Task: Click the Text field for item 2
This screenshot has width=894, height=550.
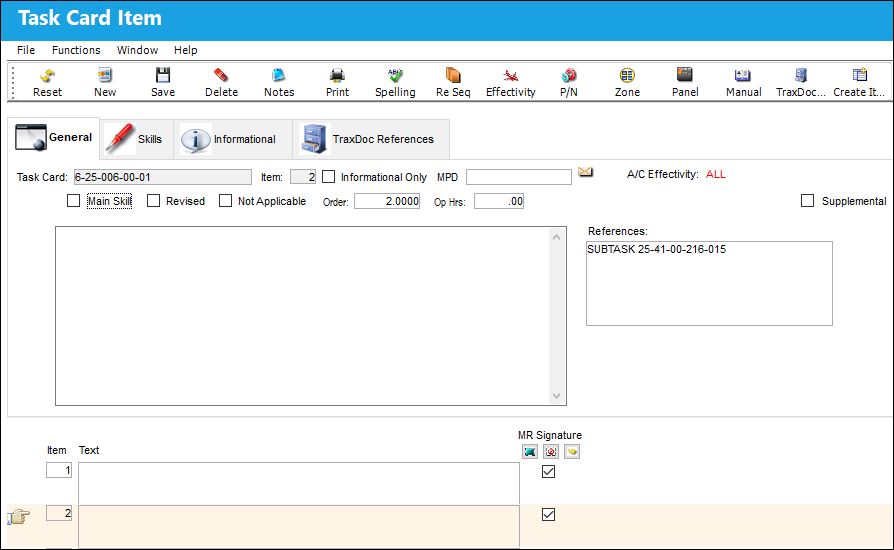Action: coord(299,527)
